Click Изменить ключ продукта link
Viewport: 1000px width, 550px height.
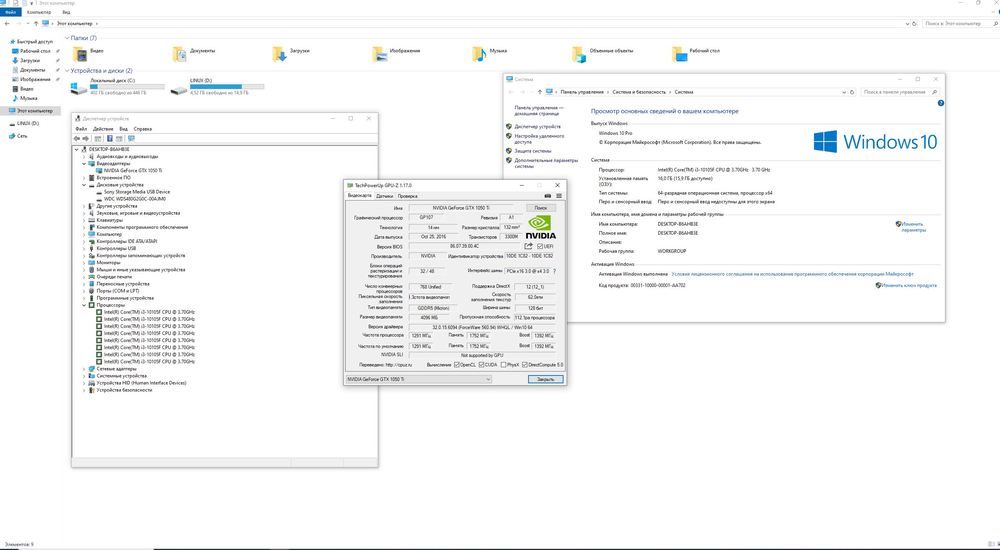909,285
